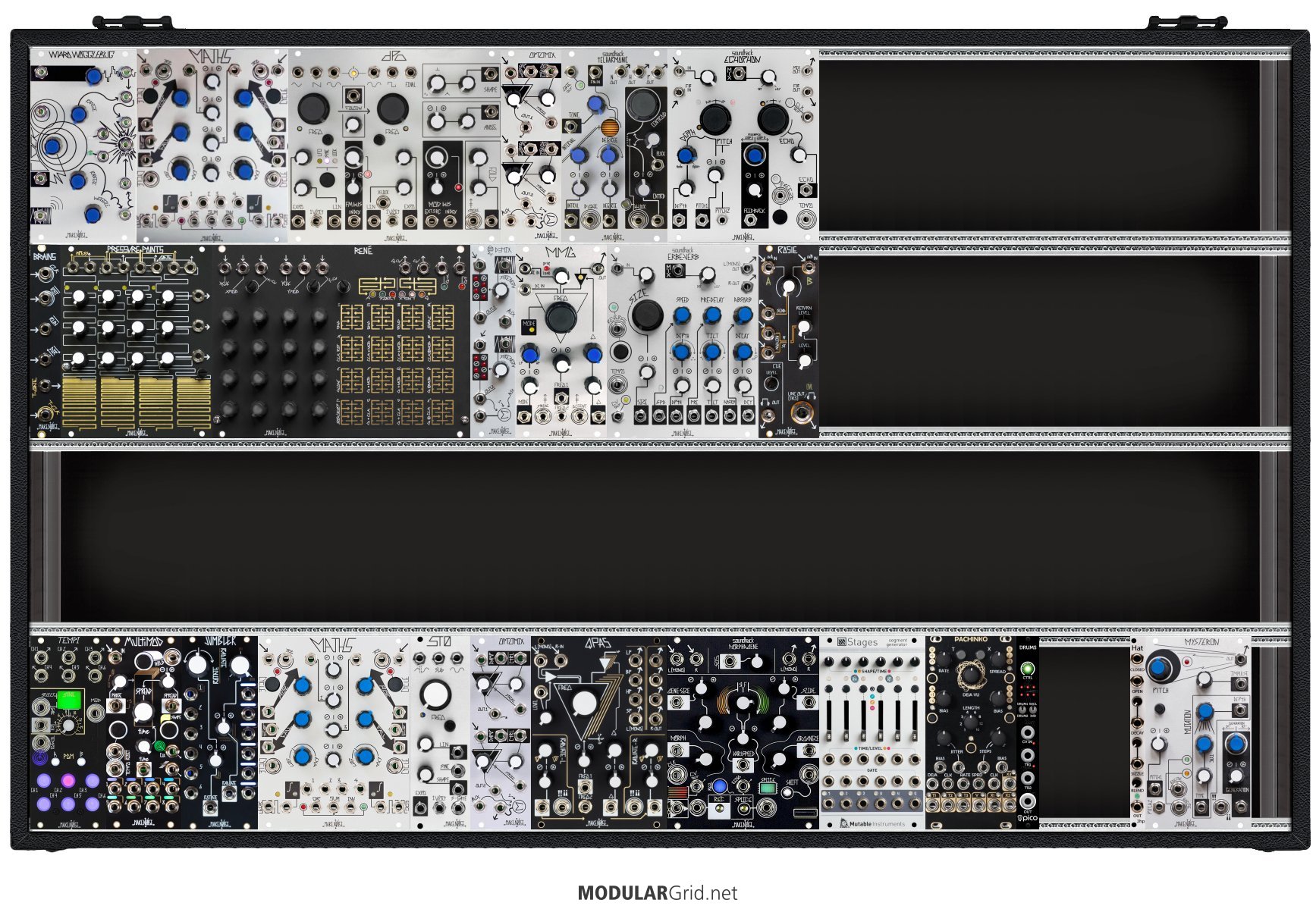
Task: Click the first slider on Stages
Action: click(x=831, y=722)
